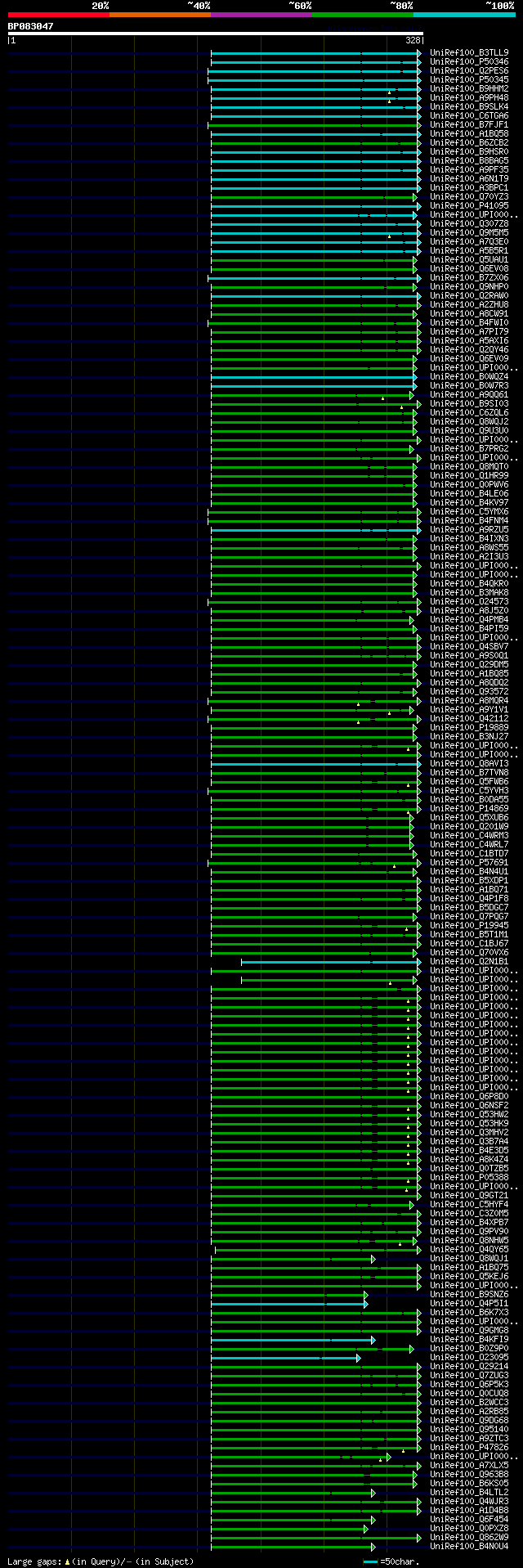Click the green ~80% legend band
This screenshot has width=523, height=1568.
click(363, 14)
